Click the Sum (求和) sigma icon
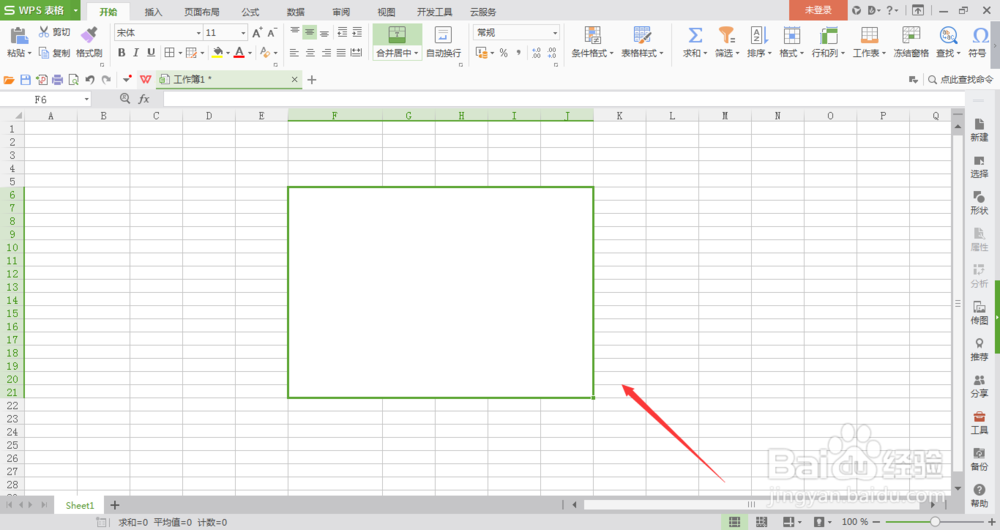The image size is (1000, 530). 695,34
